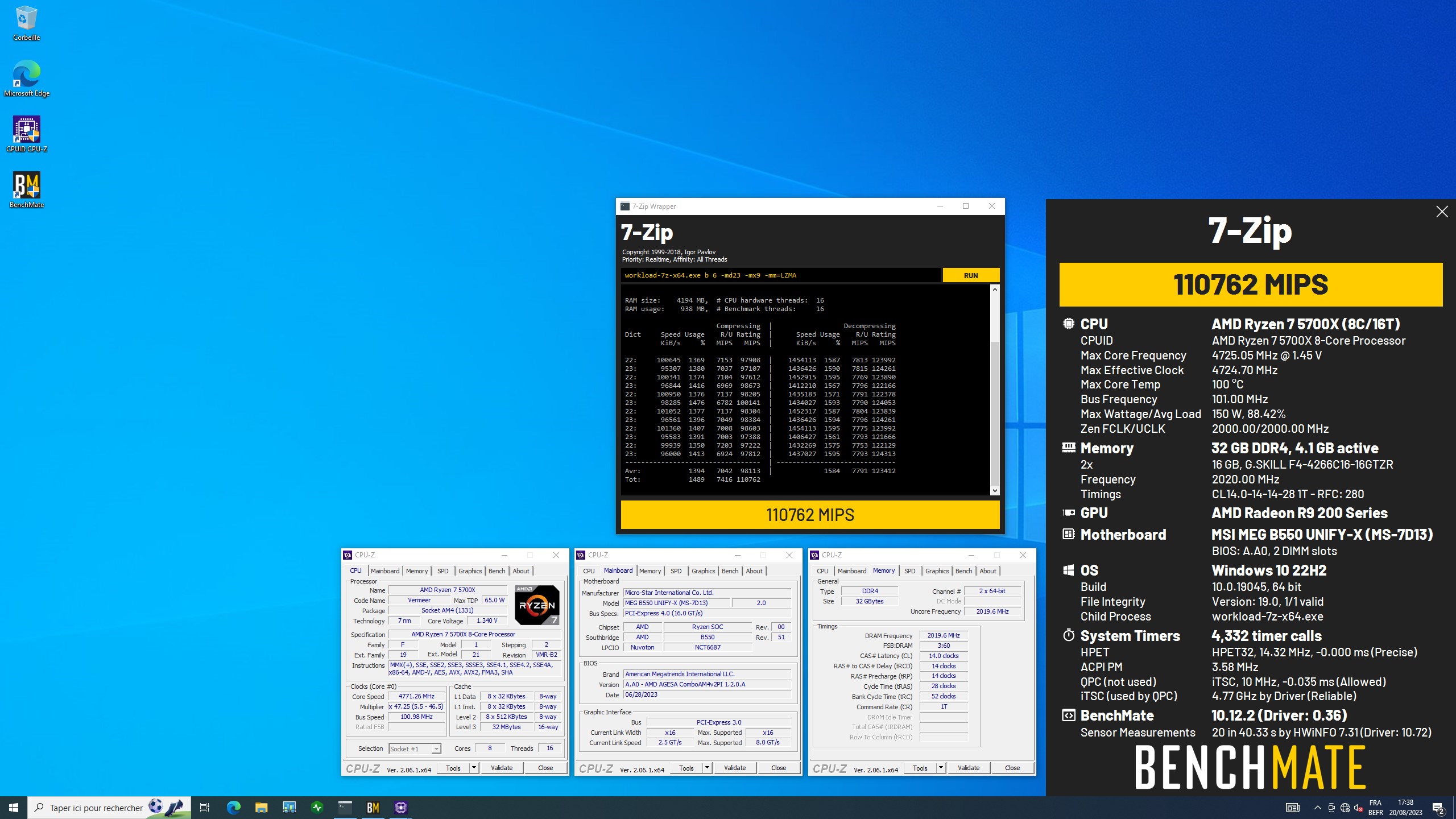The width and height of the screenshot is (1456, 819).
Task: Click the DRAM Frequency 2019.6 MHz value
Action: coord(944,636)
